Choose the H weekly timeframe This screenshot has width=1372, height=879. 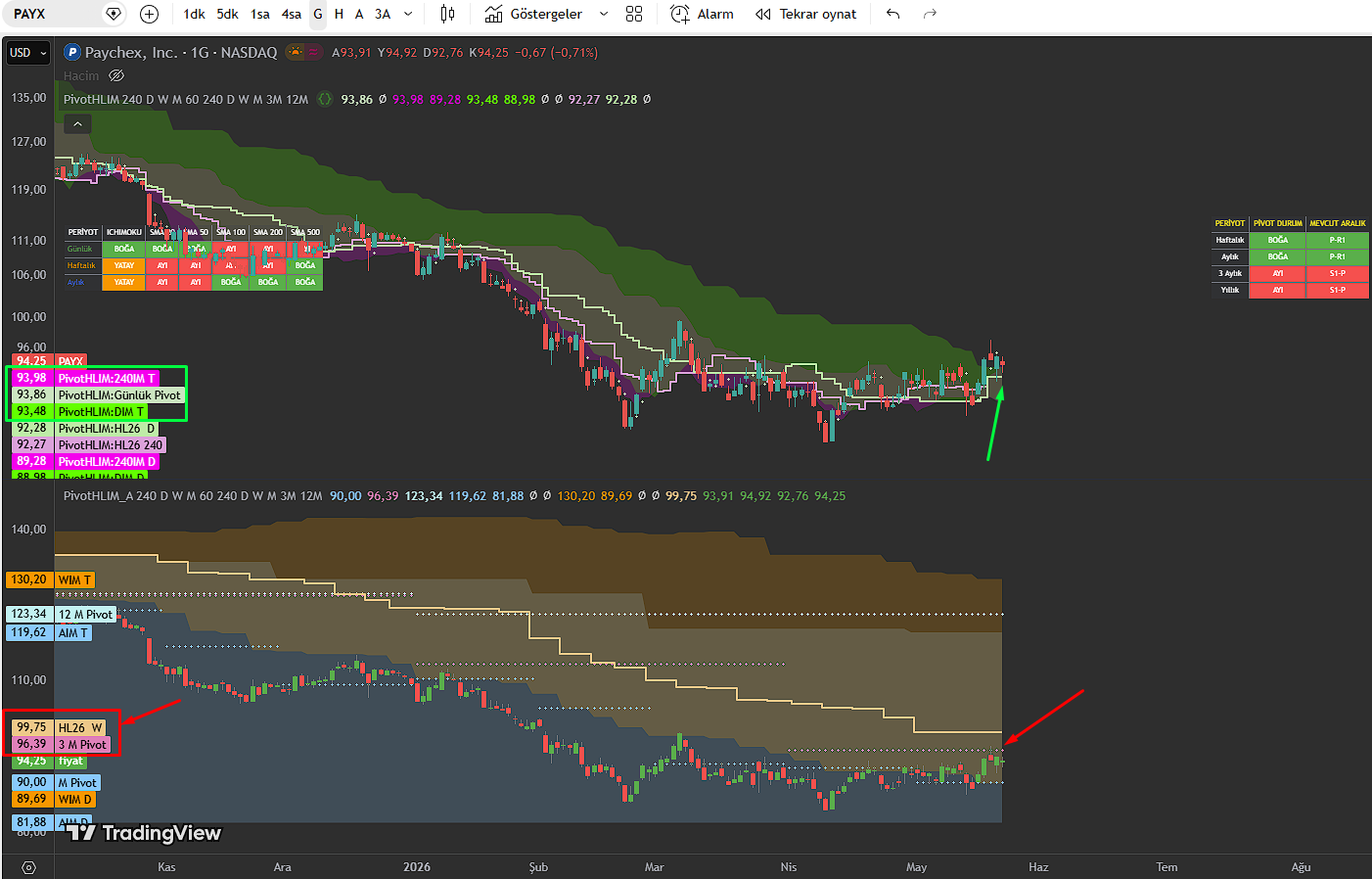pos(339,14)
